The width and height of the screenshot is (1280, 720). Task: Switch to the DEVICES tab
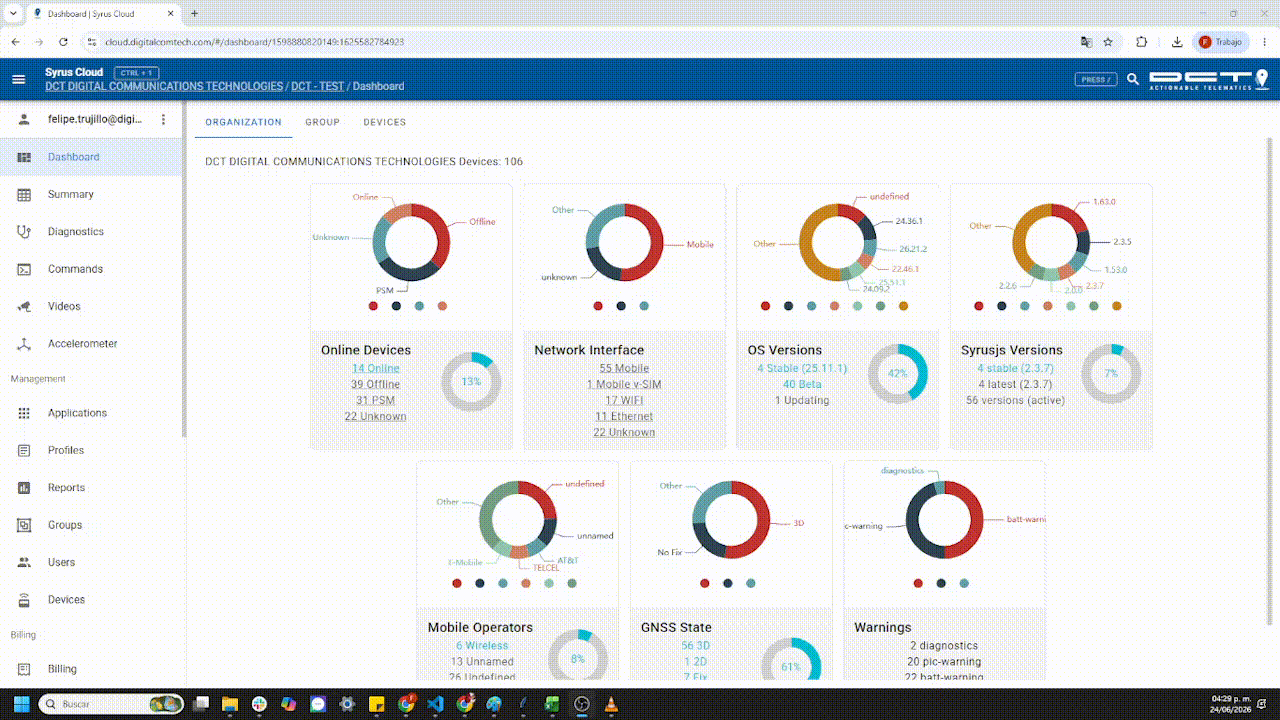(385, 122)
